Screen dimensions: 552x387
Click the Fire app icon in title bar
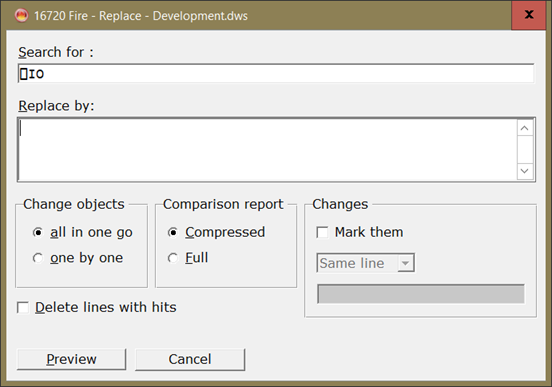21,16
